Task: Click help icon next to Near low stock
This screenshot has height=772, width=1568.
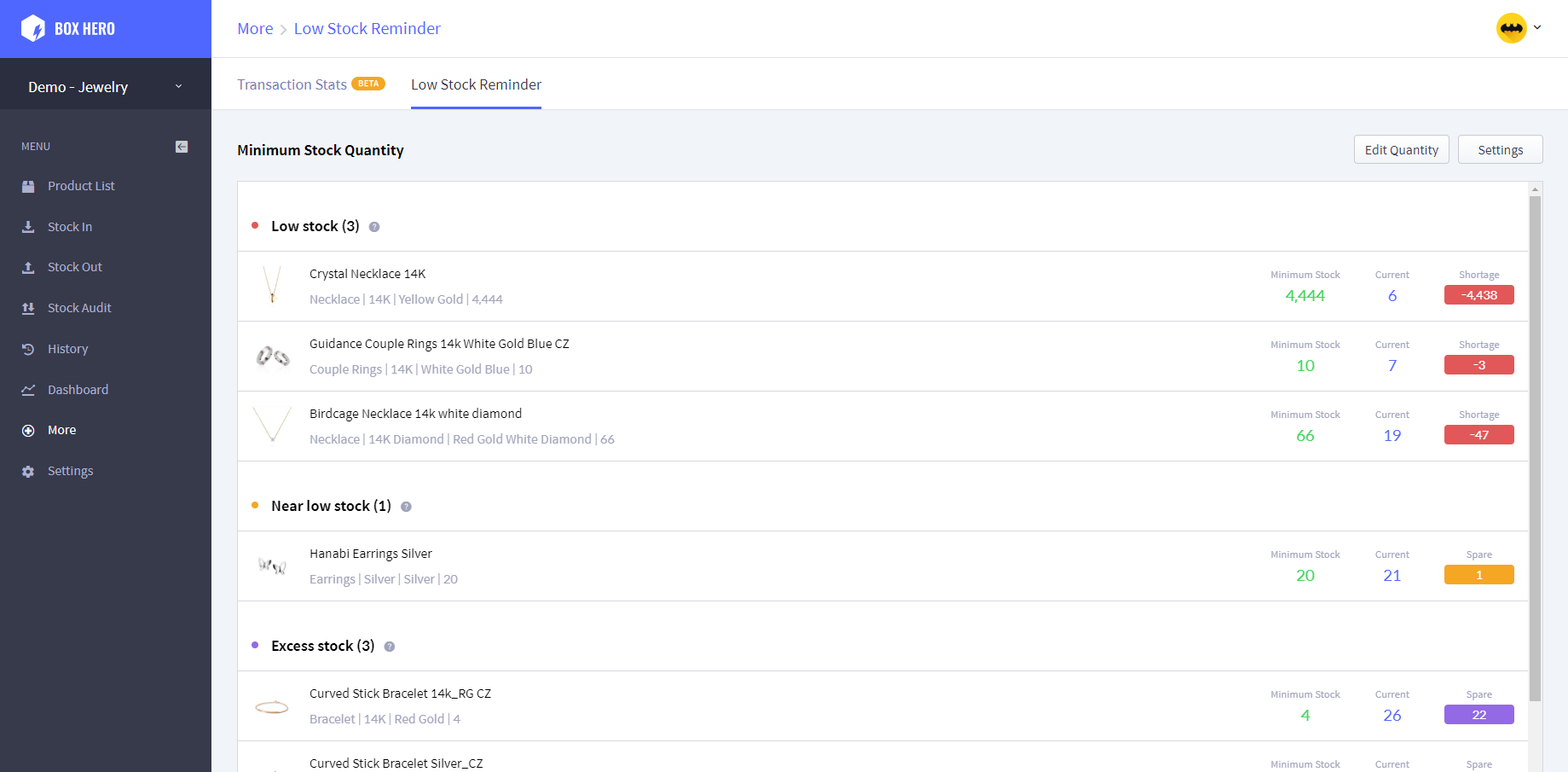Action: [x=406, y=507]
